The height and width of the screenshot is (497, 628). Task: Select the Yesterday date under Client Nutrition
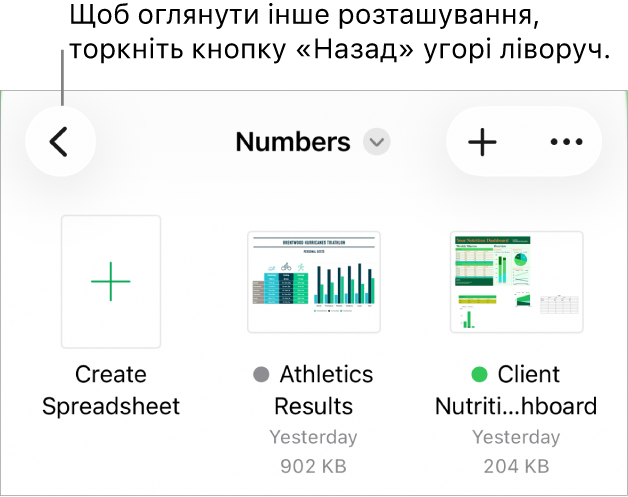pyautogui.click(x=516, y=437)
